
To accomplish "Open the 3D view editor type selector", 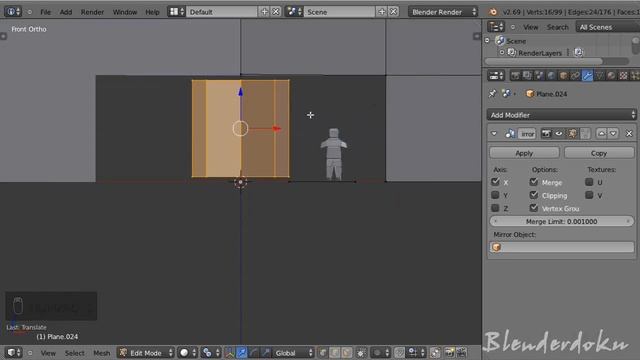I will coord(13,352).
